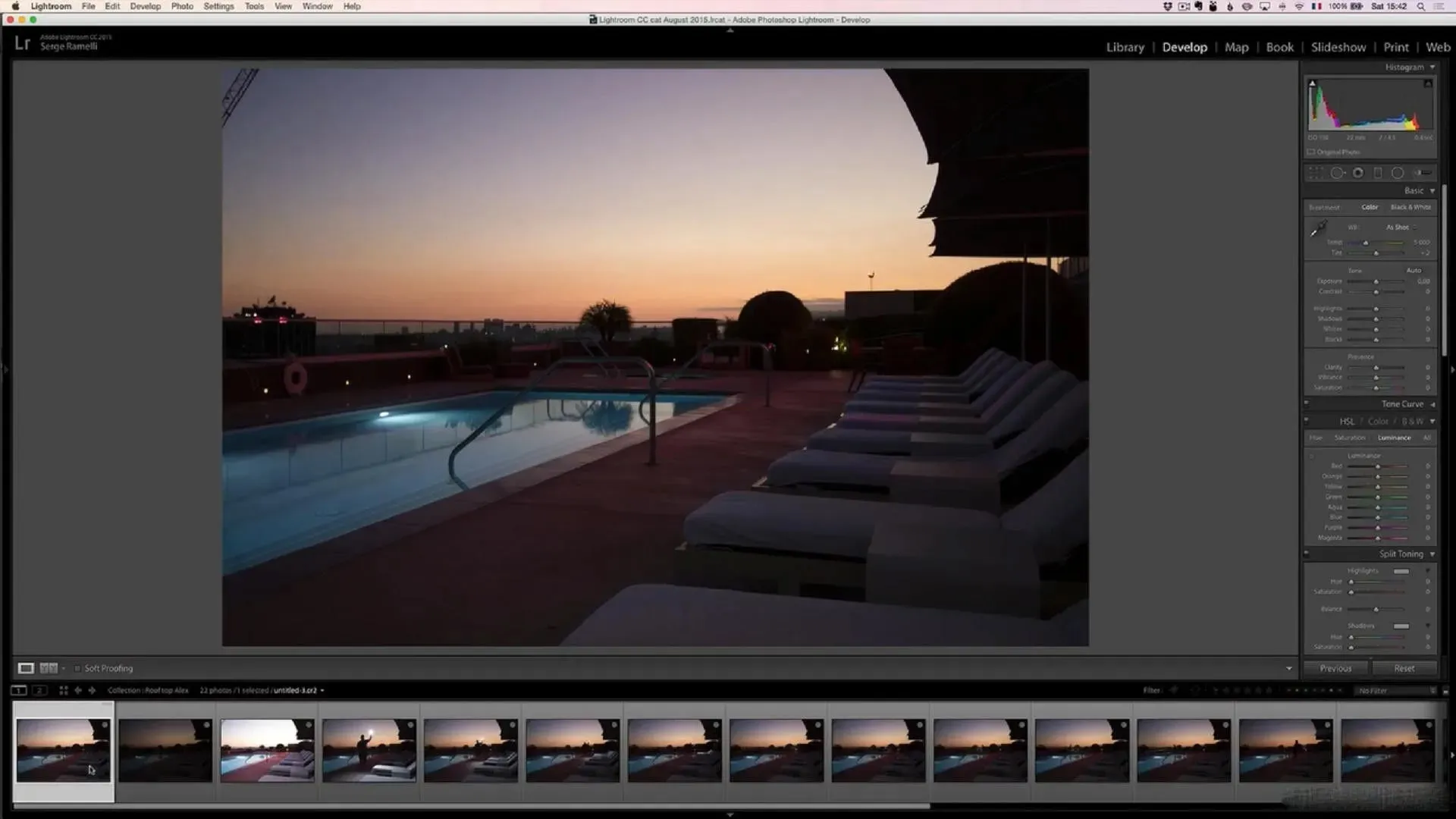Screen dimensions: 1456x819
Task: Click the Auto tone button
Action: pyautogui.click(x=1414, y=270)
